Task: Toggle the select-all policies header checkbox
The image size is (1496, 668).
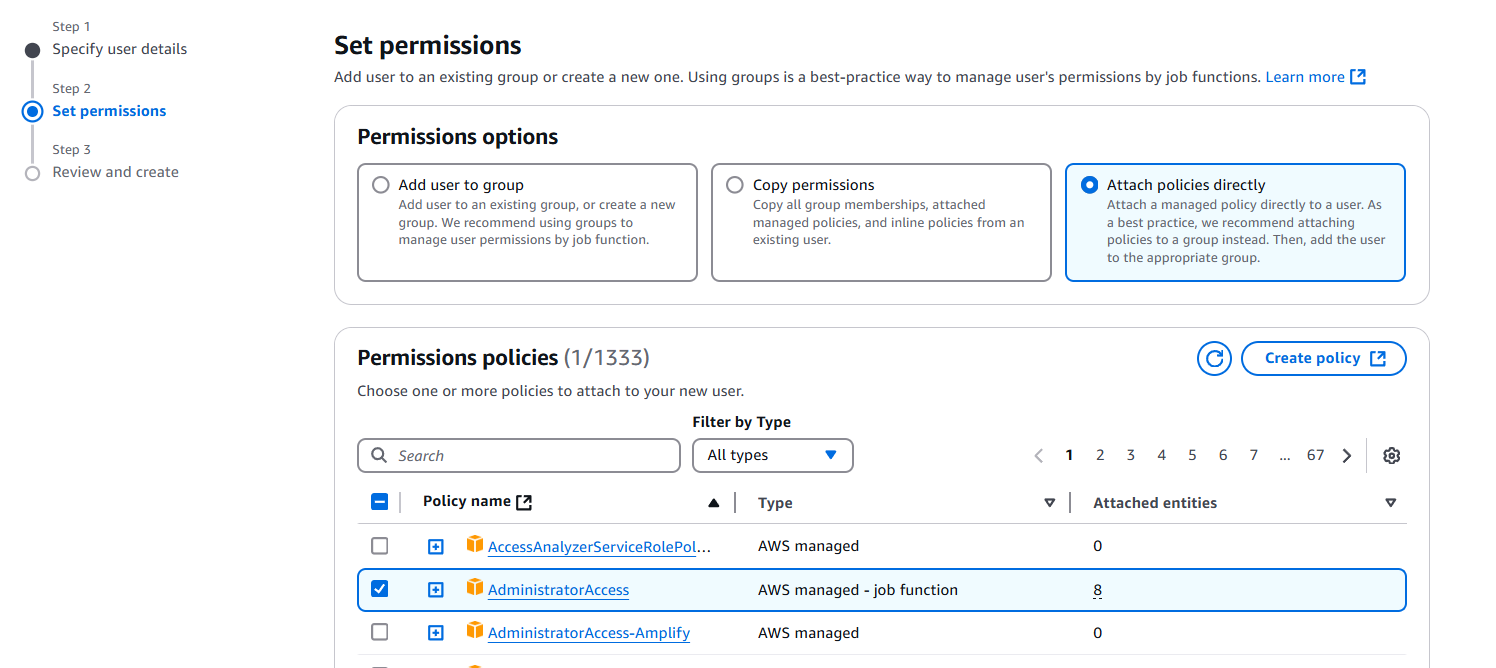Action: click(379, 502)
